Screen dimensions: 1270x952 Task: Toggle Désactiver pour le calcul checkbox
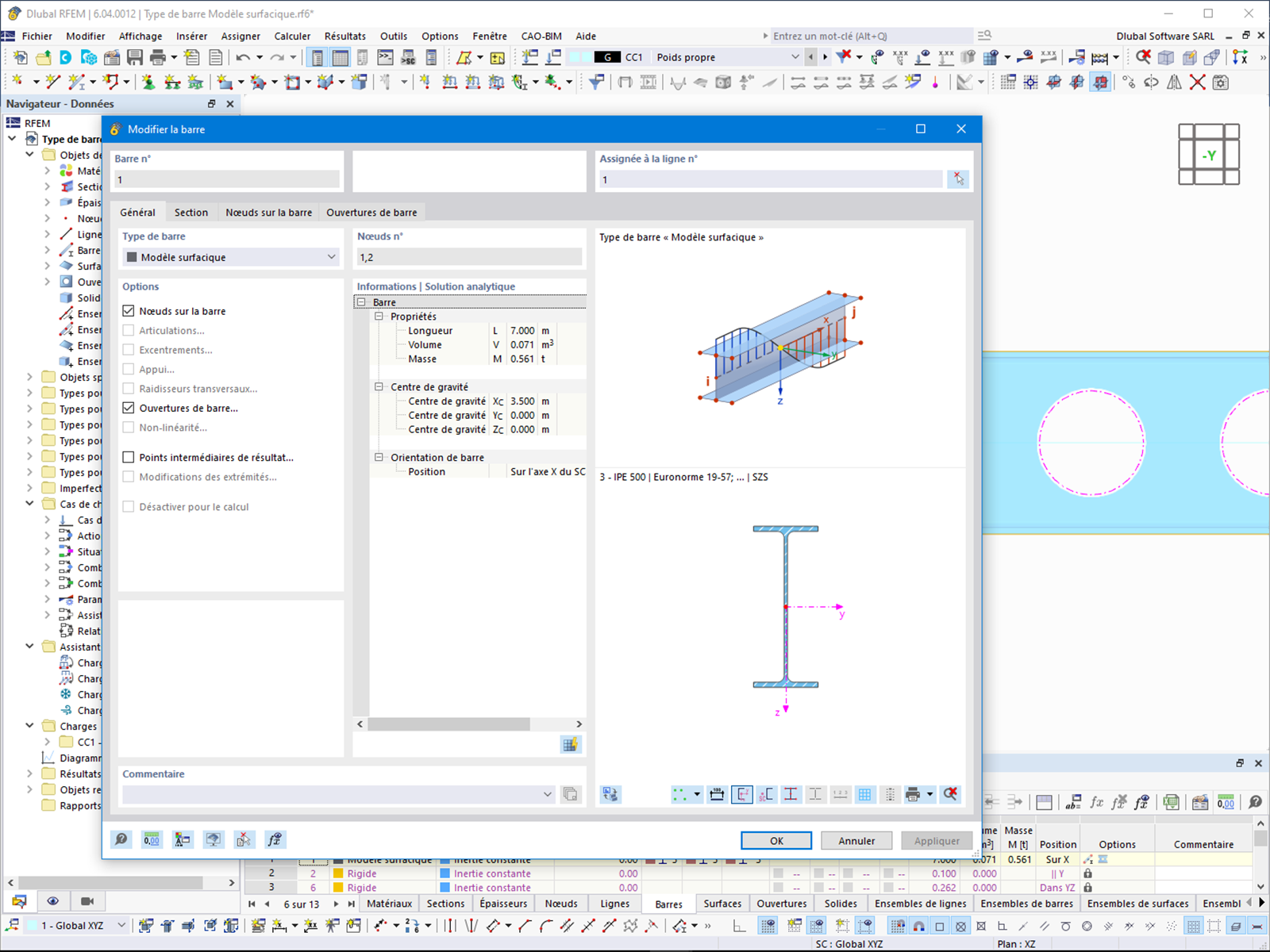pyautogui.click(x=129, y=507)
